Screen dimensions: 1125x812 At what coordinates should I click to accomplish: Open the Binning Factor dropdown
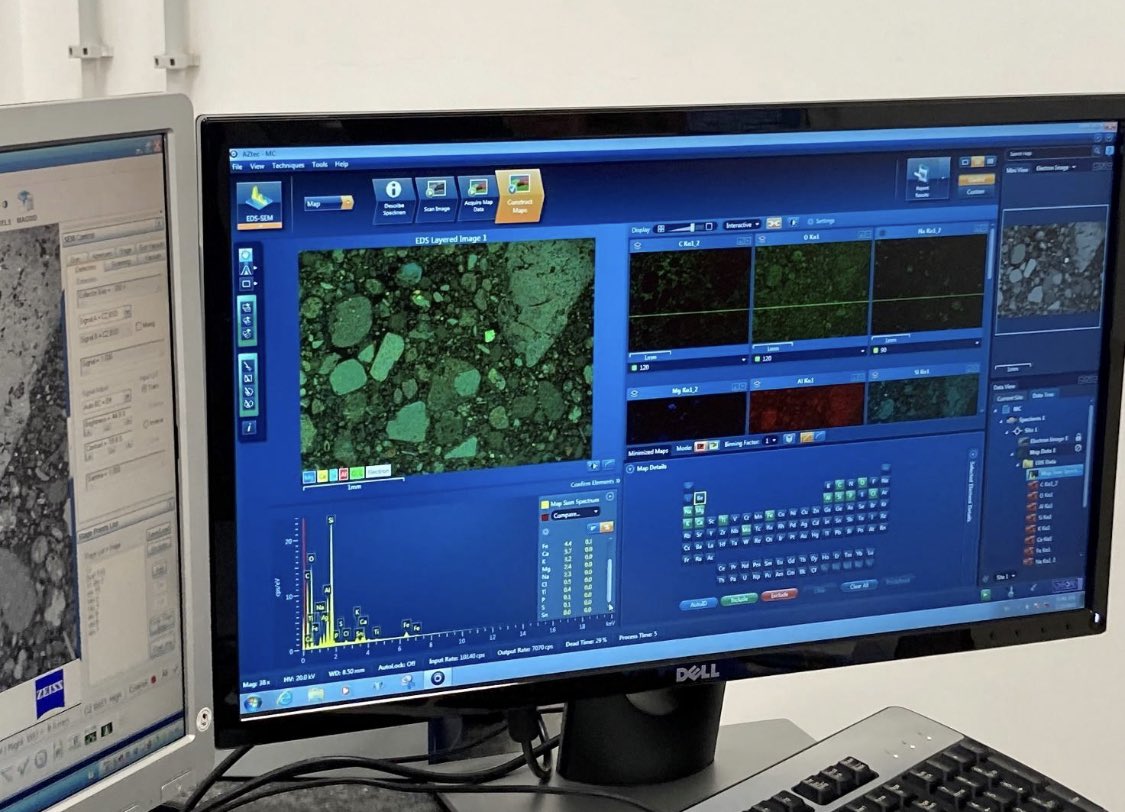tap(769, 440)
